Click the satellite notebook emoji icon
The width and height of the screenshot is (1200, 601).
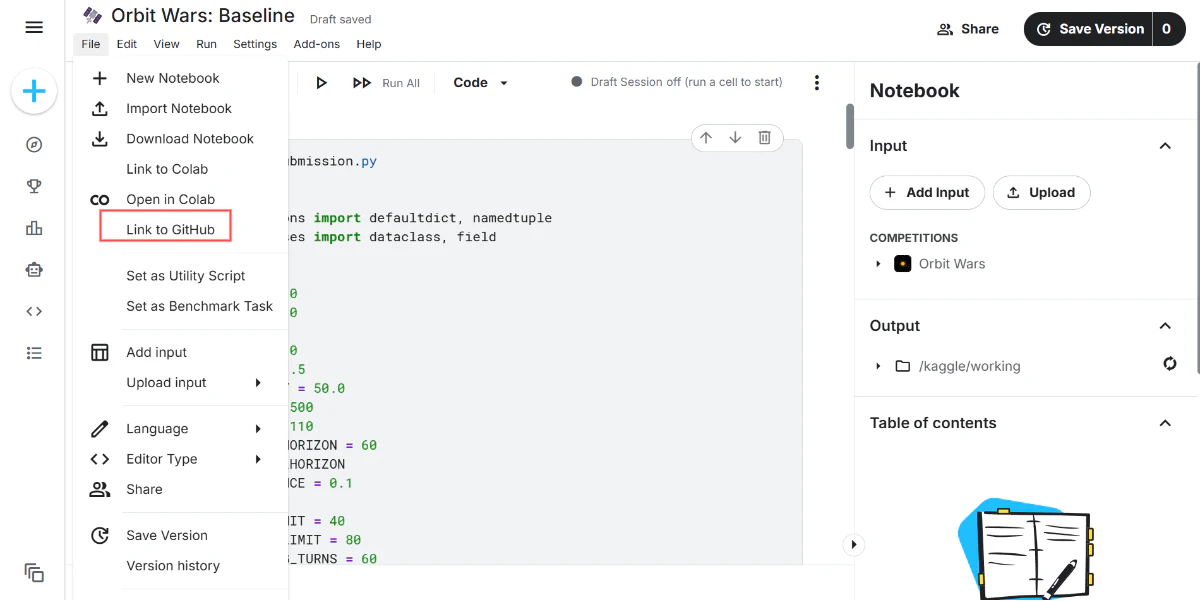point(93,15)
